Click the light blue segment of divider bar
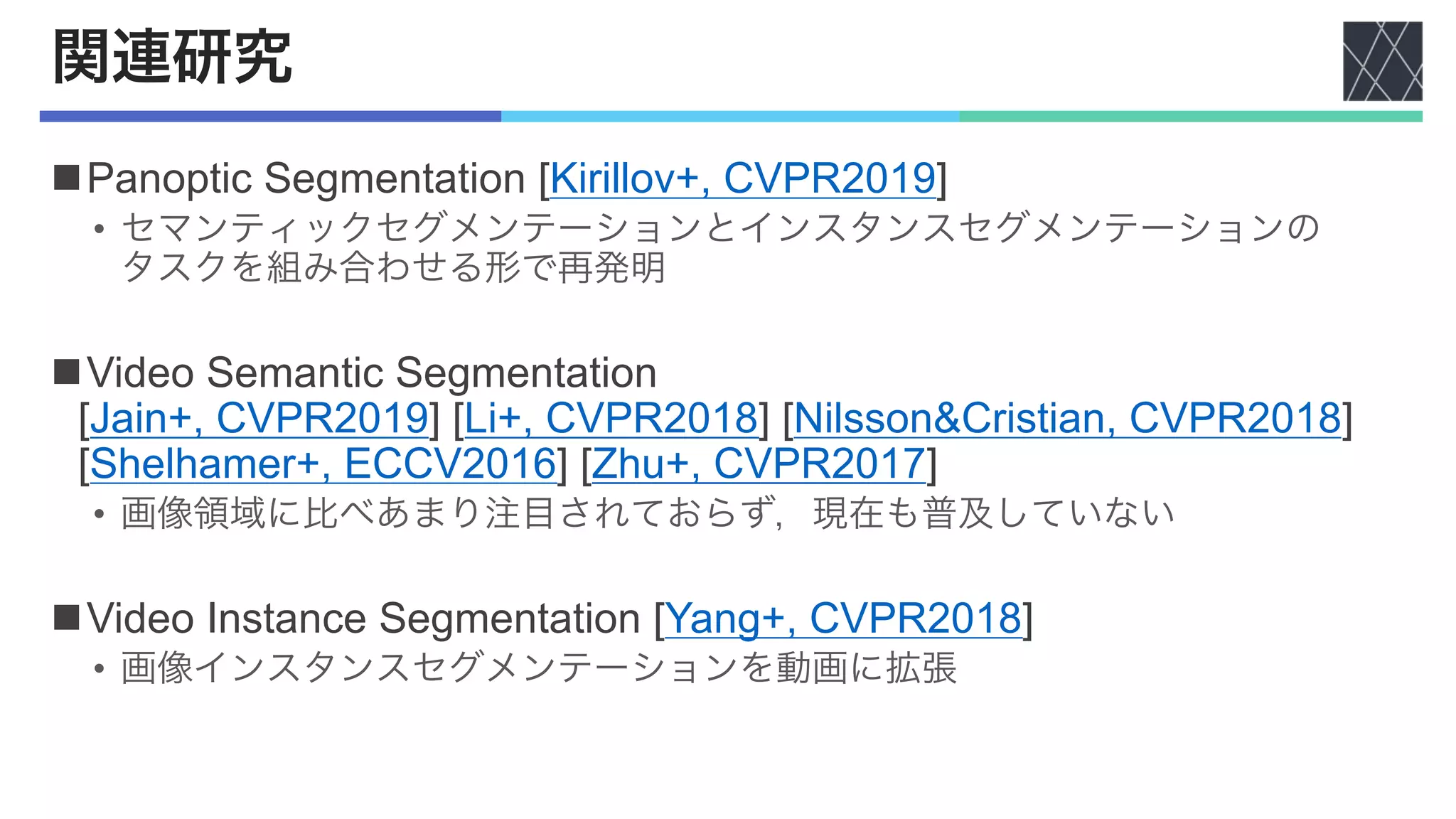Image resolution: width=1456 pixels, height=819 pixels. (730, 117)
